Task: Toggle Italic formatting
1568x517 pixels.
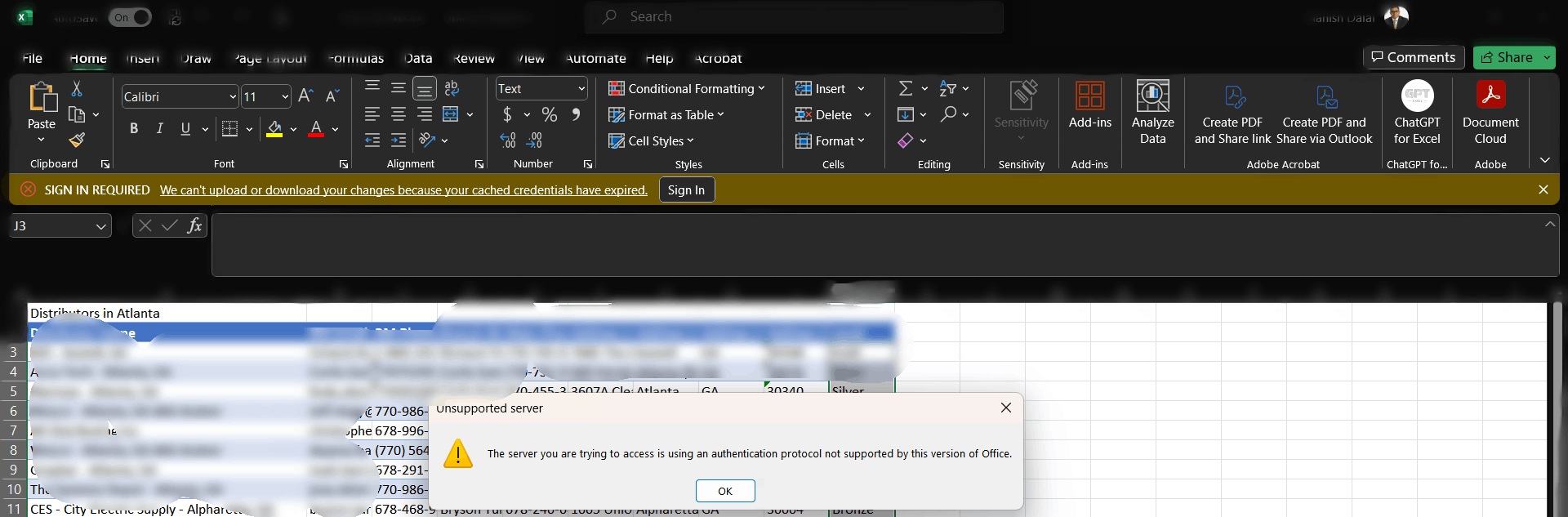Action: (160, 128)
